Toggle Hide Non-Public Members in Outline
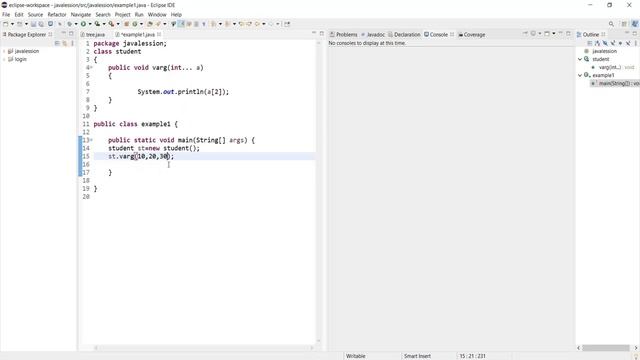The width and height of the screenshot is (640, 360). [620, 43]
